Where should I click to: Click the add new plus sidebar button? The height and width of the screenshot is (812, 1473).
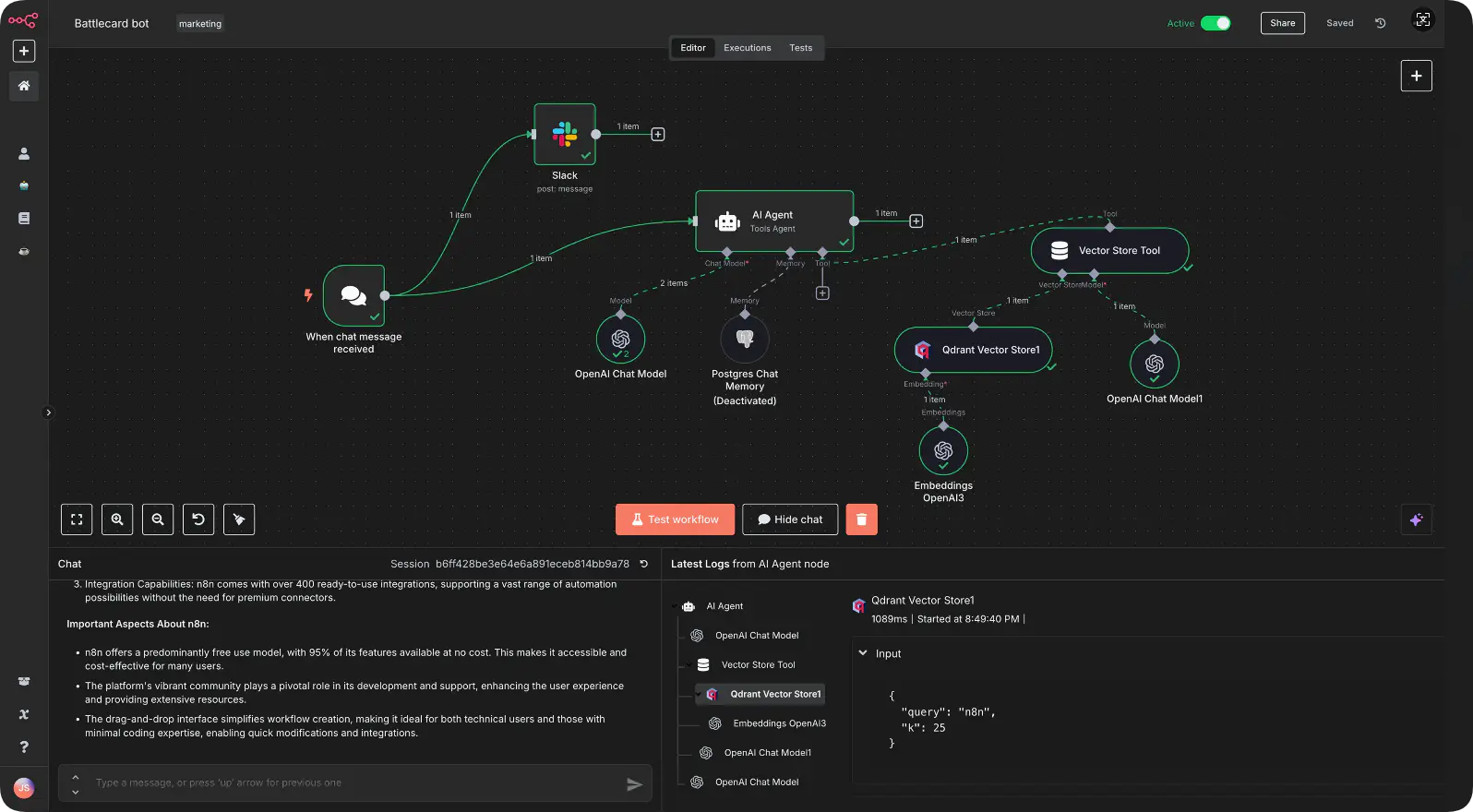[x=24, y=51]
